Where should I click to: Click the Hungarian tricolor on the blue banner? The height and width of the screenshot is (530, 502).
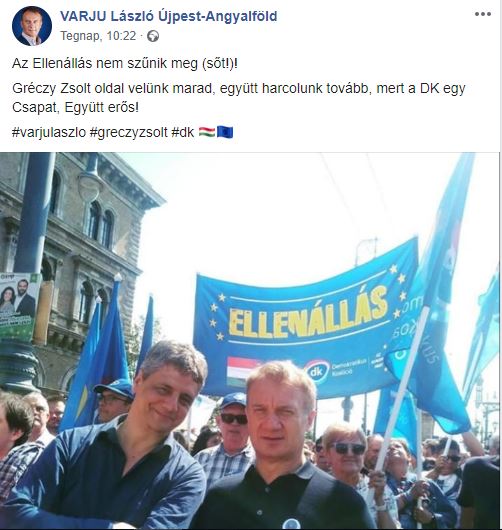coord(241,370)
